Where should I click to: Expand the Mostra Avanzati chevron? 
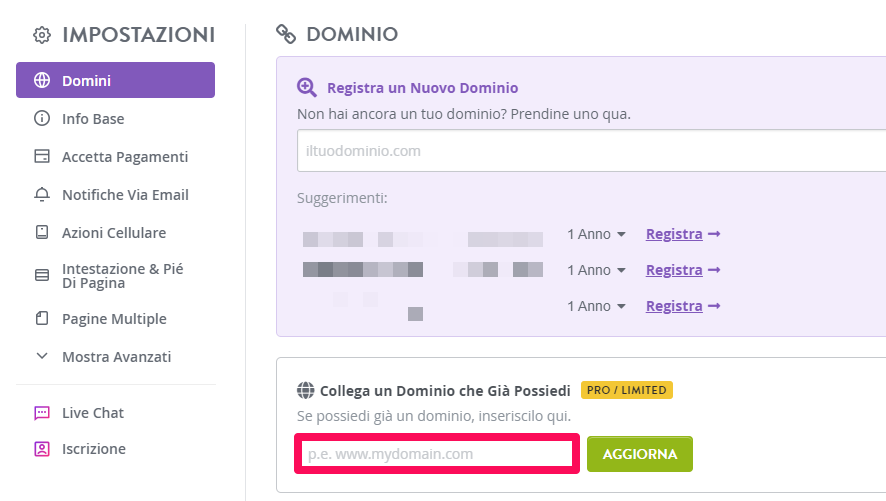coord(42,356)
